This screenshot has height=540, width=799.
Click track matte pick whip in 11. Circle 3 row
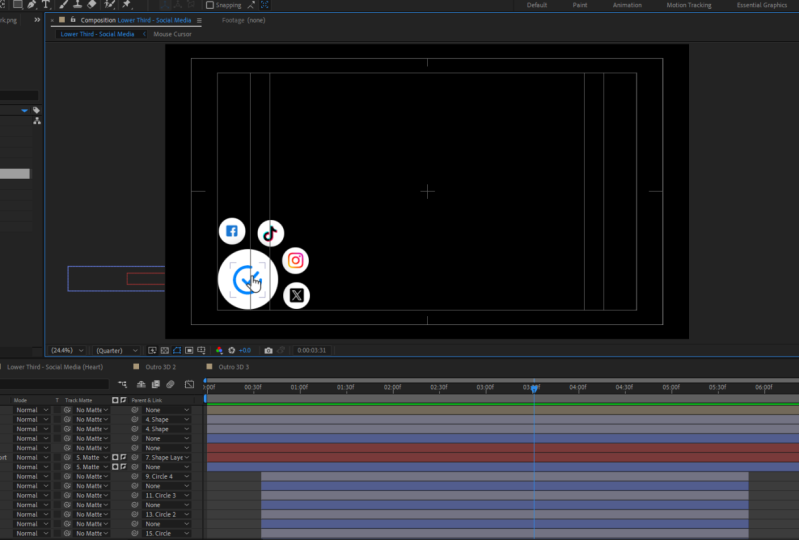(x=67, y=495)
